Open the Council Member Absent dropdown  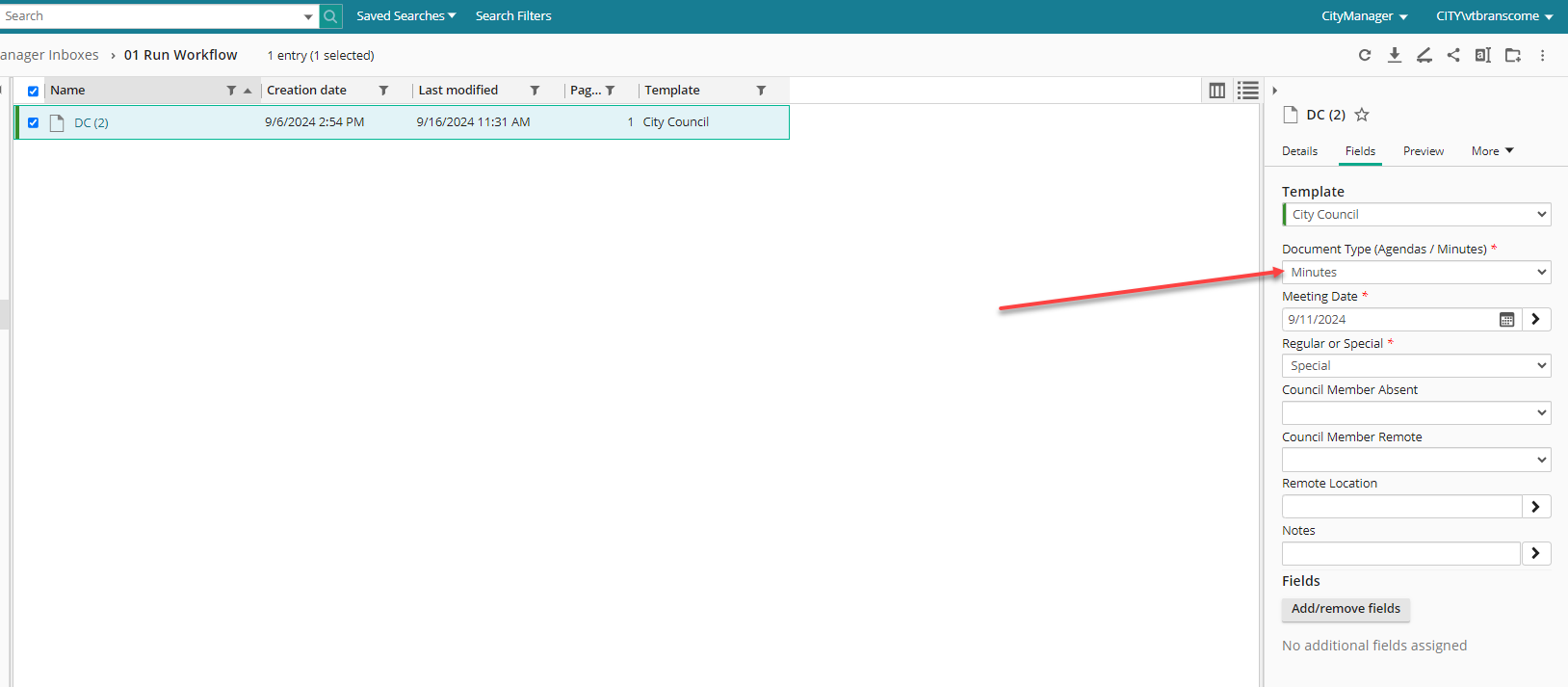point(1417,413)
